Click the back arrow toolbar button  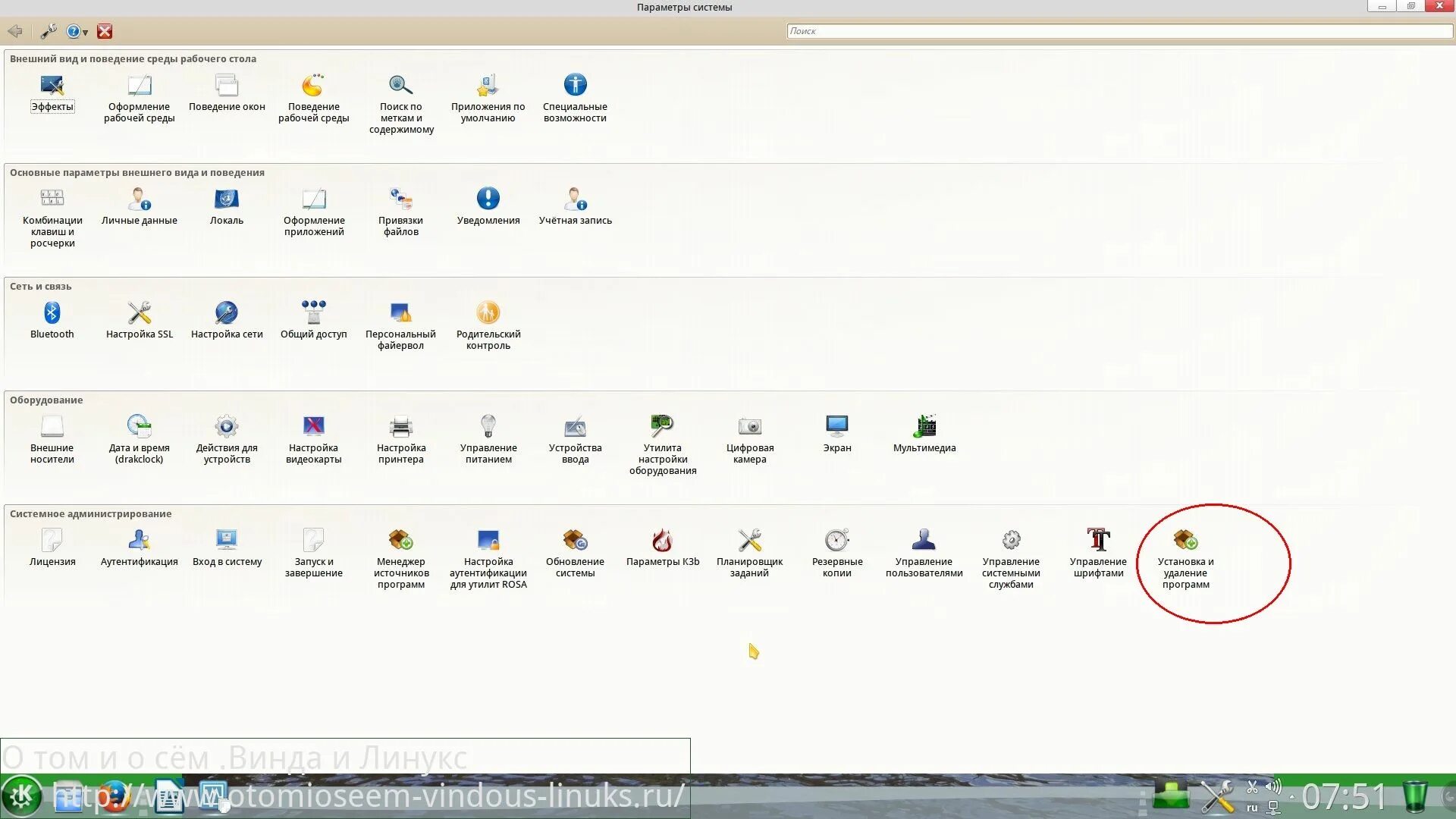tap(14, 31)
